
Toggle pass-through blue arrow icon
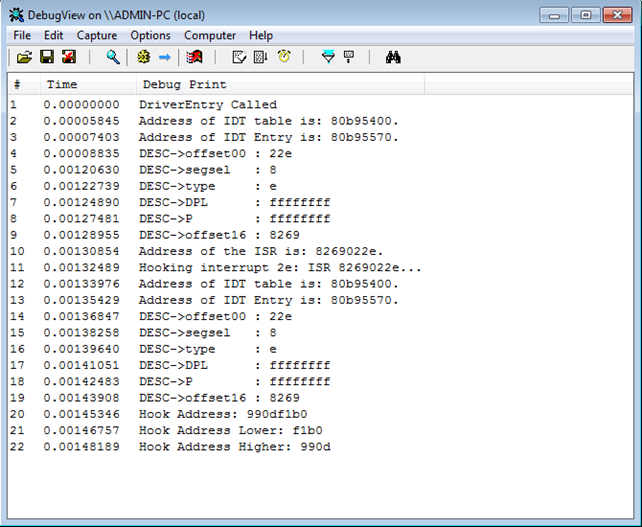pyautogui.click(x=165, y=57)
